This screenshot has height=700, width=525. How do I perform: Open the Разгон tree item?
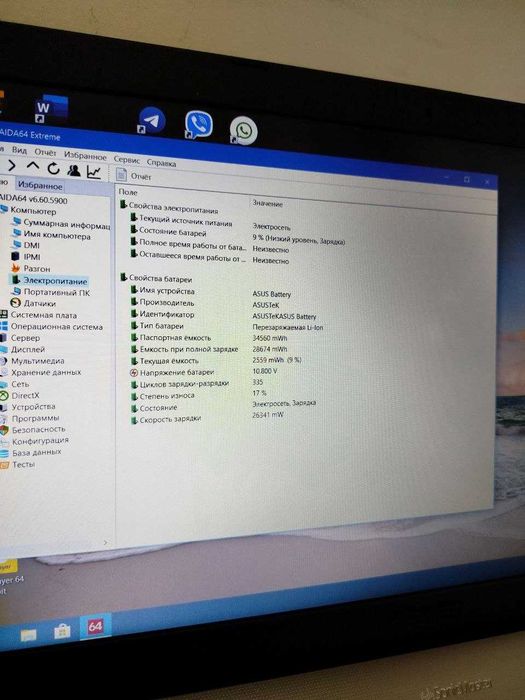pyautogui.click(x=31, y=268)
